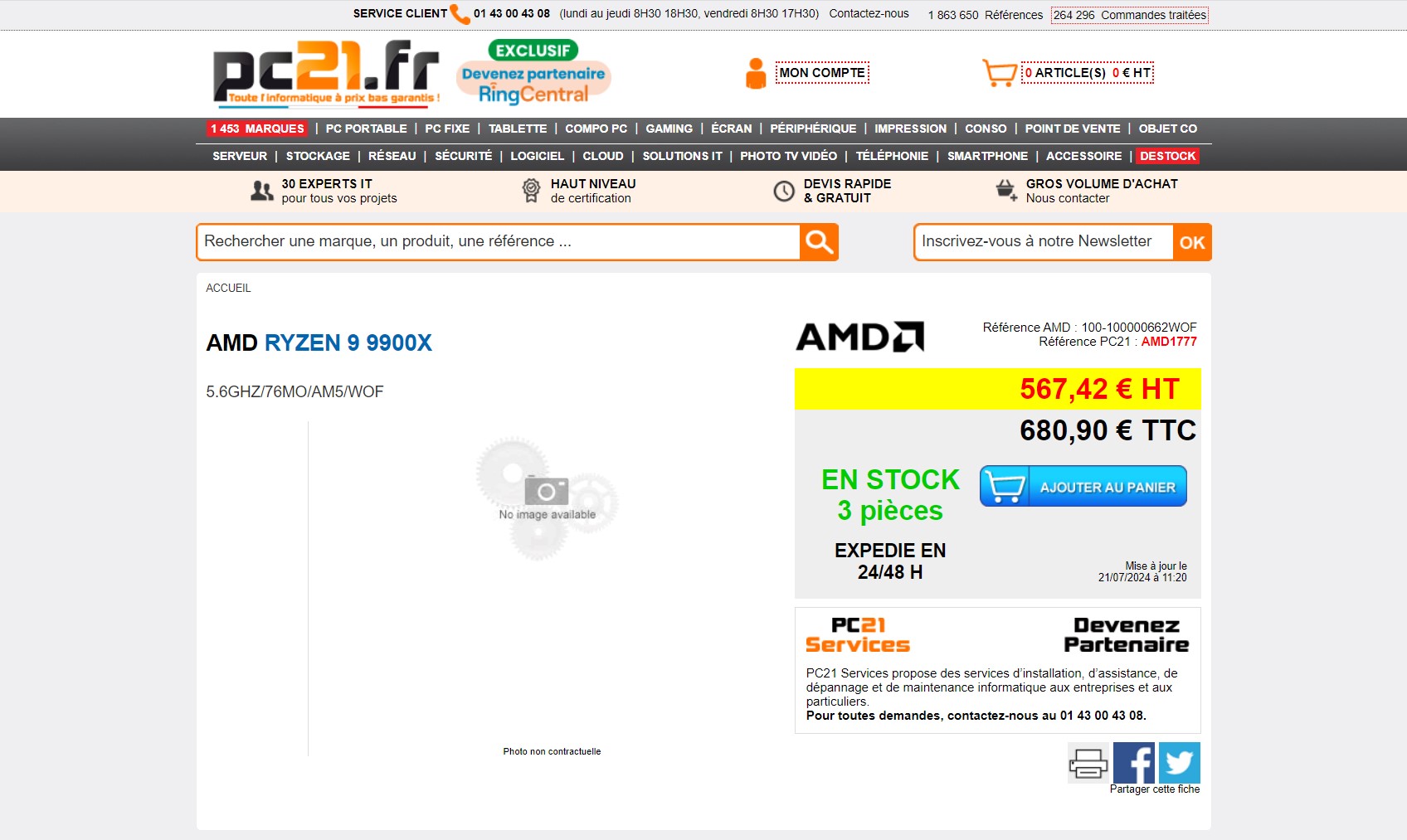Click the clock icon for Devis Rapide
Viewport: 1407px width, 840px height.
[x=784, y=192]
